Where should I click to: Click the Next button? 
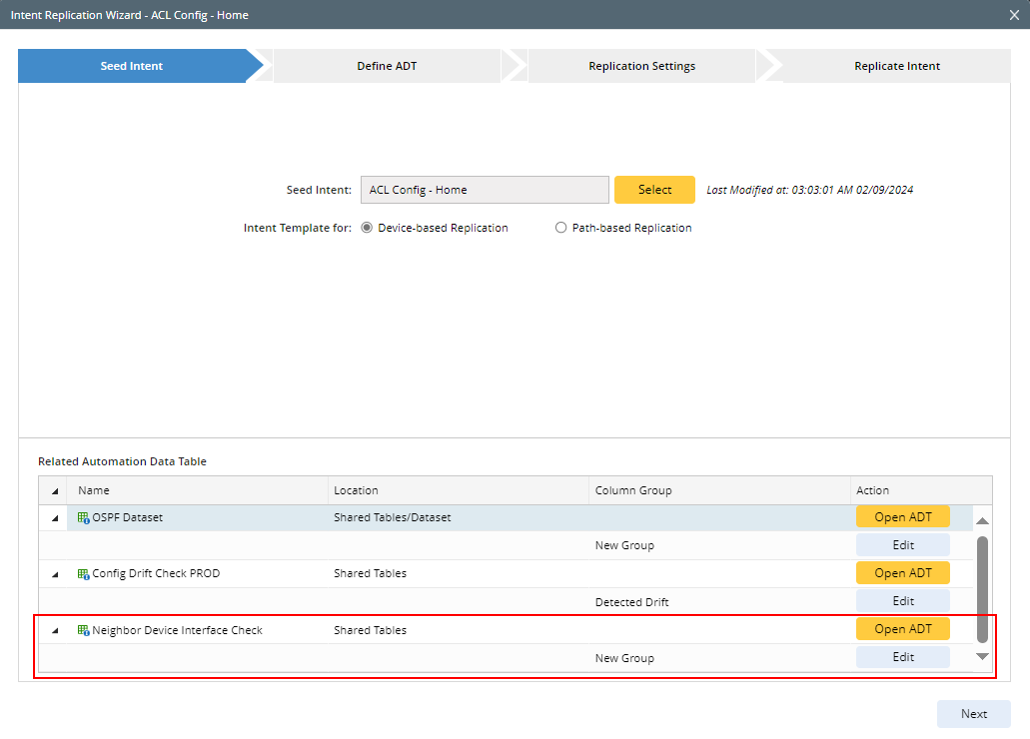coord(973,714)
